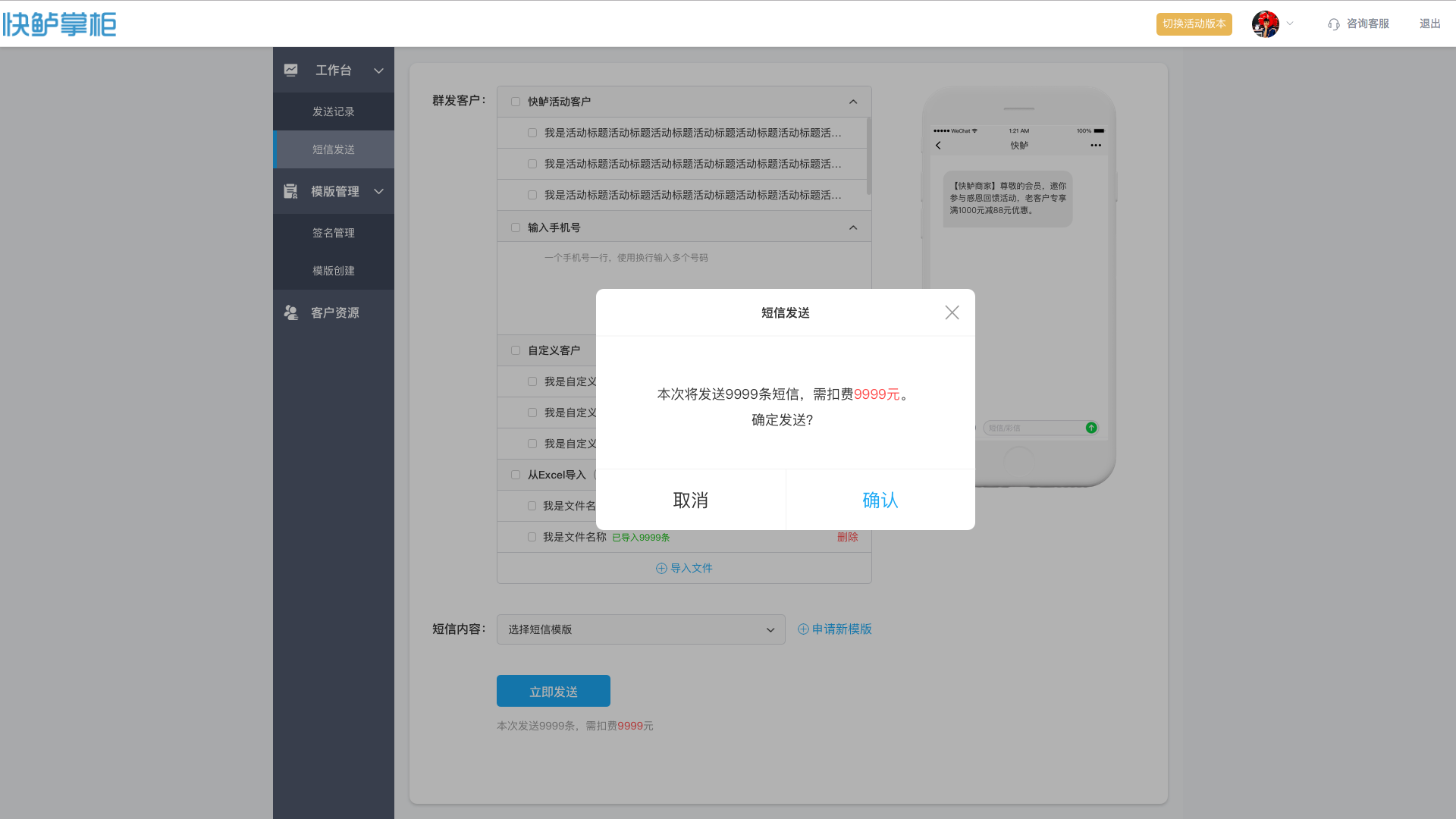
Task: Go to 签名管理 sidebar item
Action: tap(334, 233)
